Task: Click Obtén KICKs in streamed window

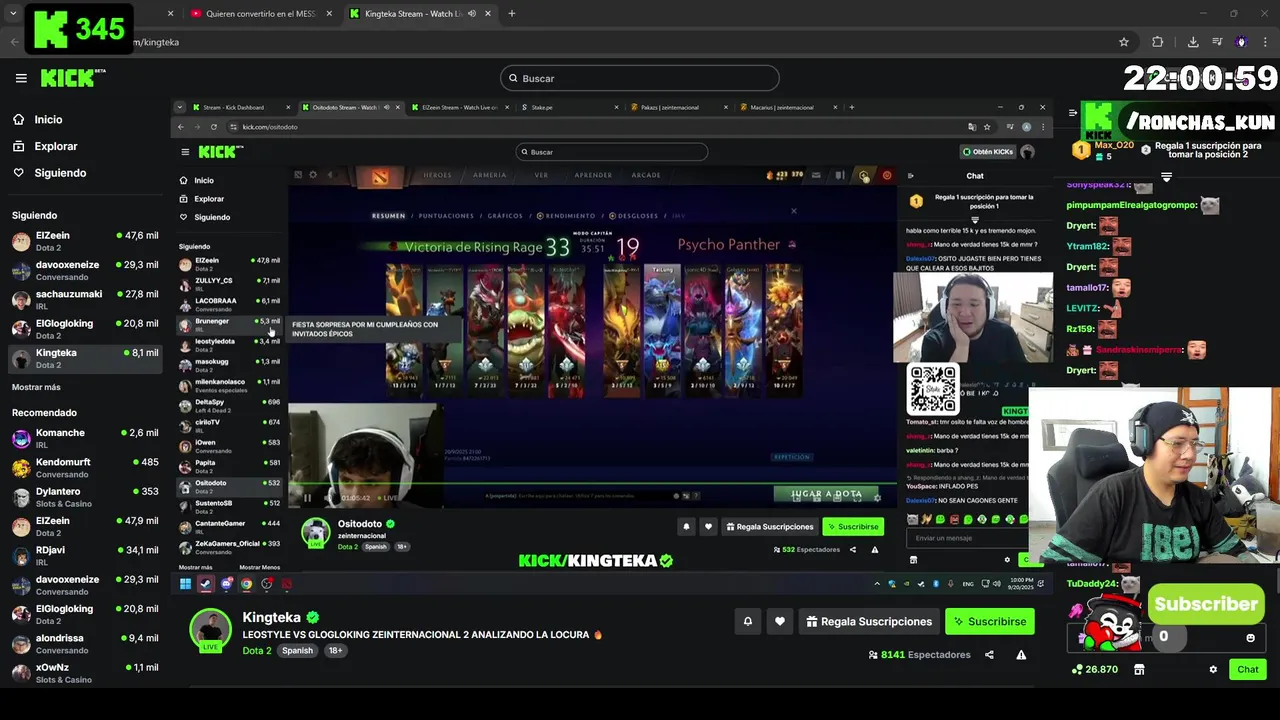Action: [988, 152]
